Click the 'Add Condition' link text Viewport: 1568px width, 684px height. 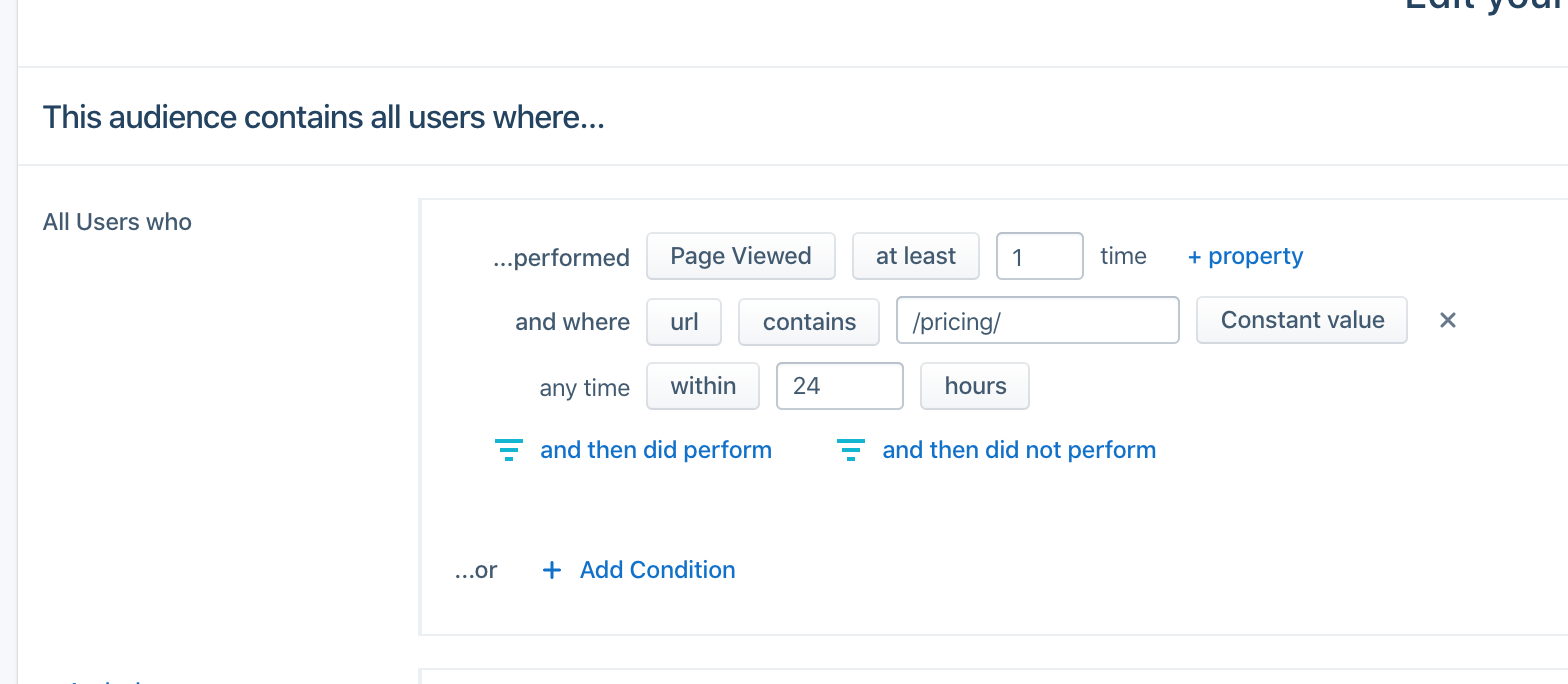tap(657, 570)
